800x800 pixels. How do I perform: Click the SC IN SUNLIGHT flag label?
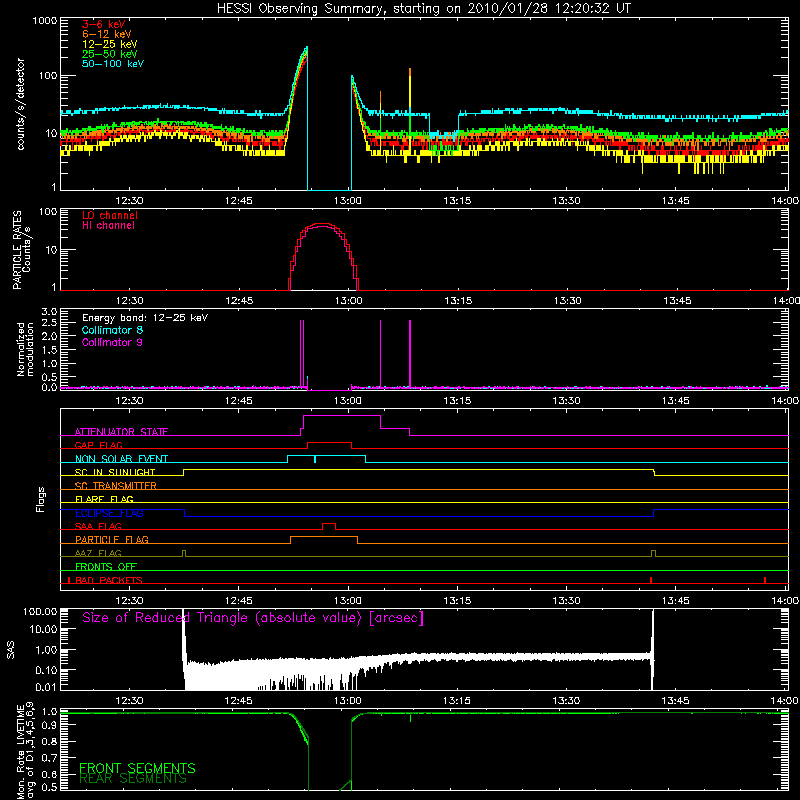(115, 472)
